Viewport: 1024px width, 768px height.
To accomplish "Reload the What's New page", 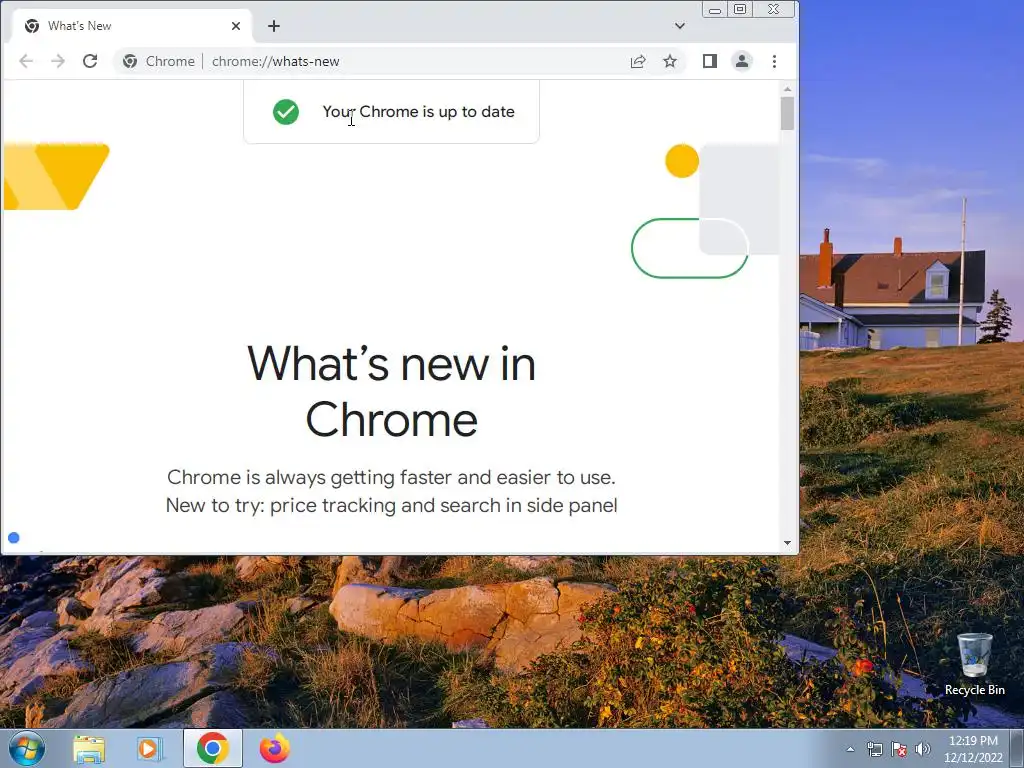I will coord(90,61).
